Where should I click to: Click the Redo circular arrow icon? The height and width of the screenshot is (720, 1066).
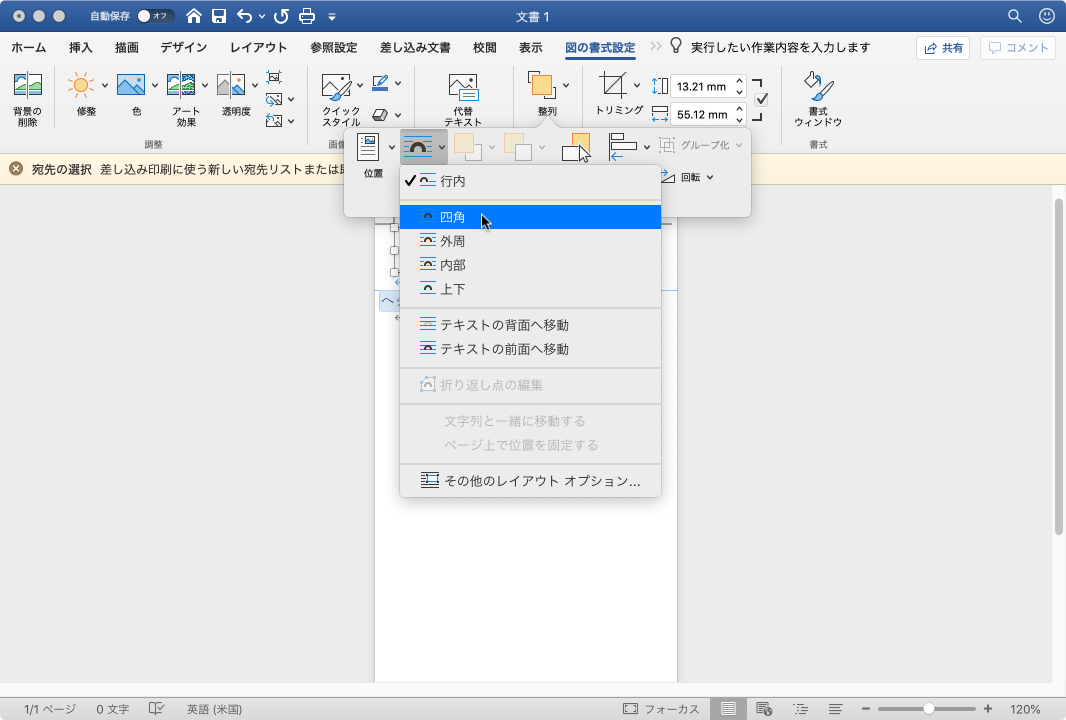pos(281,16)
